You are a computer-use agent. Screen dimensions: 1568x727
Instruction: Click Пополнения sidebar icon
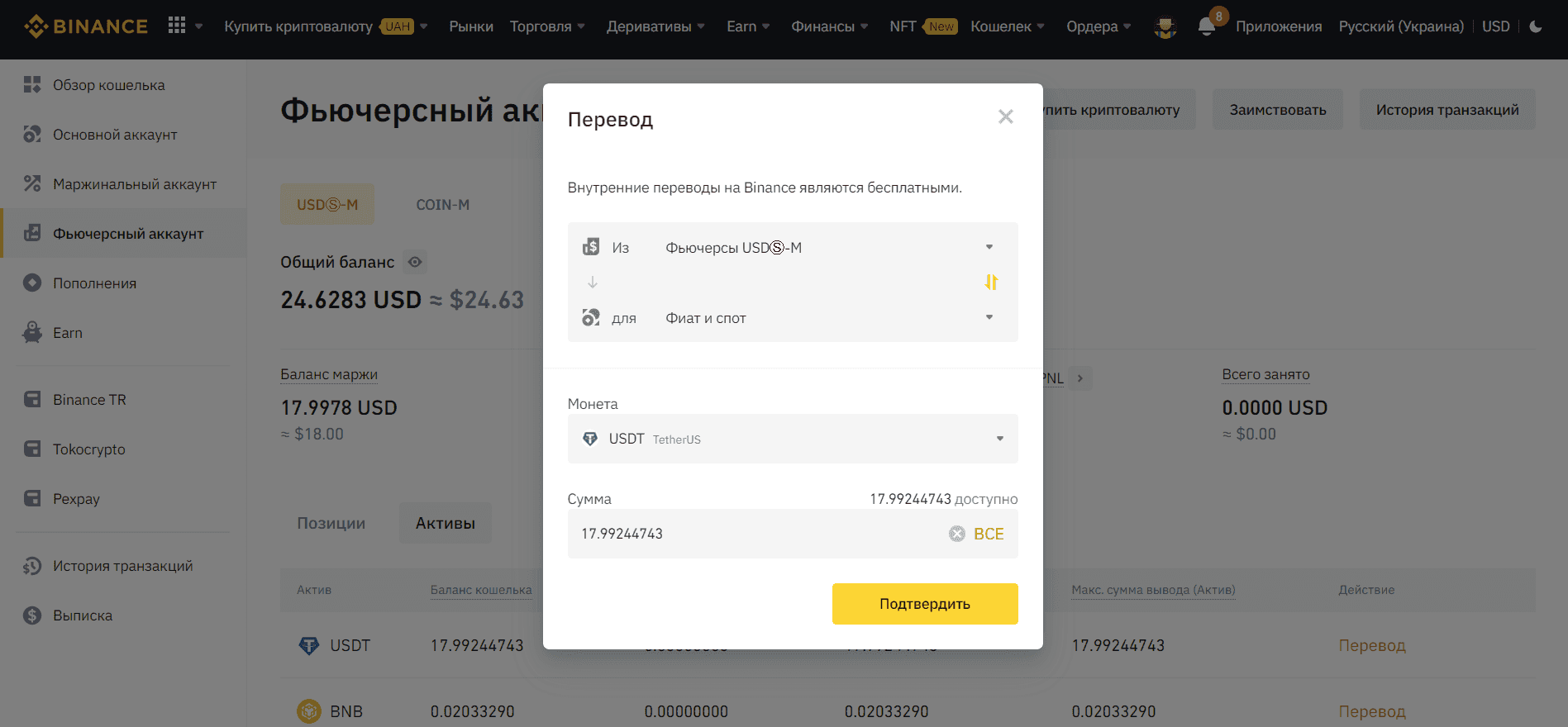(x=32, y=283)
